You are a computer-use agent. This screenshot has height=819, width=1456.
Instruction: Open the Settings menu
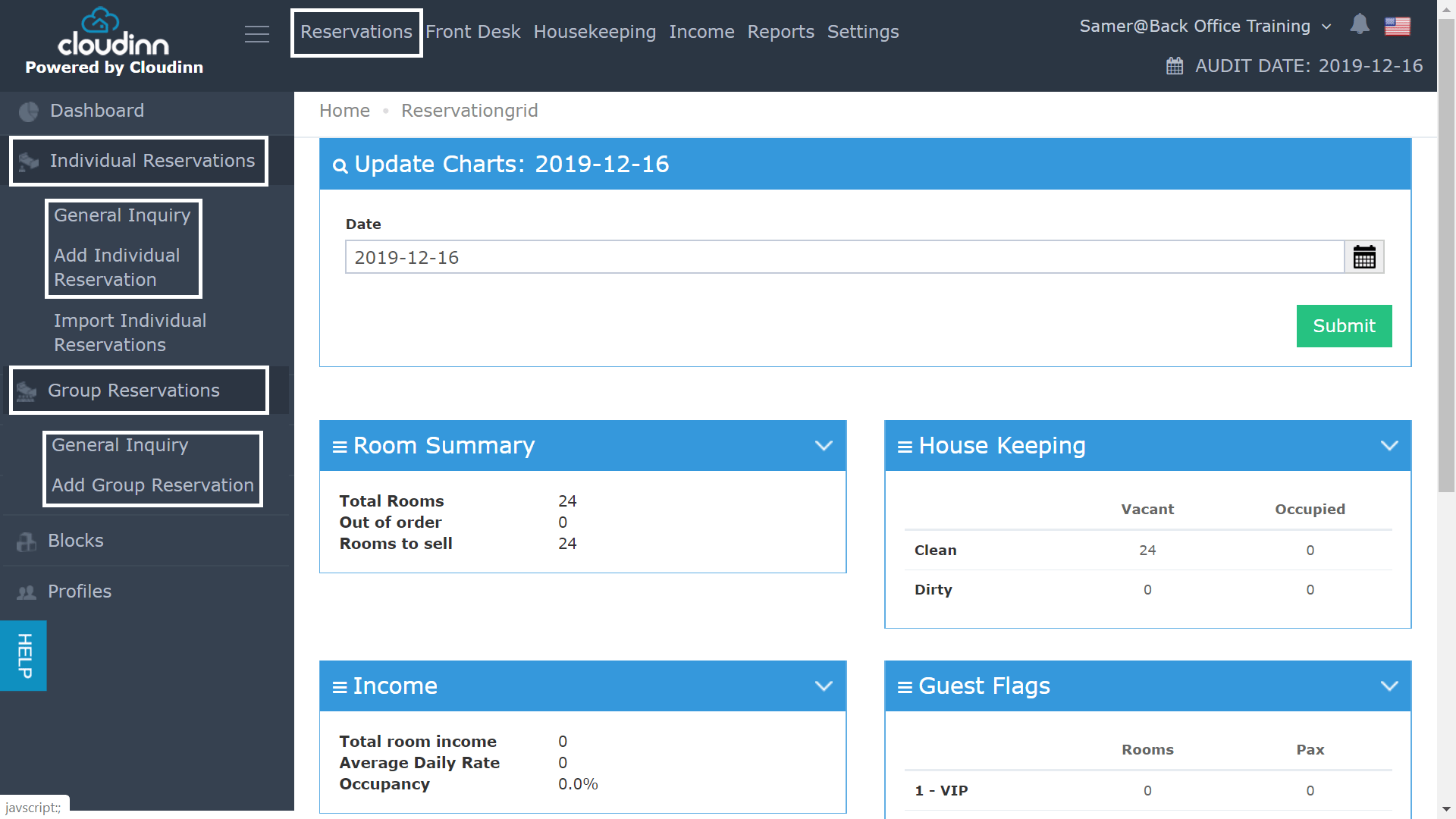coord(863,32)
